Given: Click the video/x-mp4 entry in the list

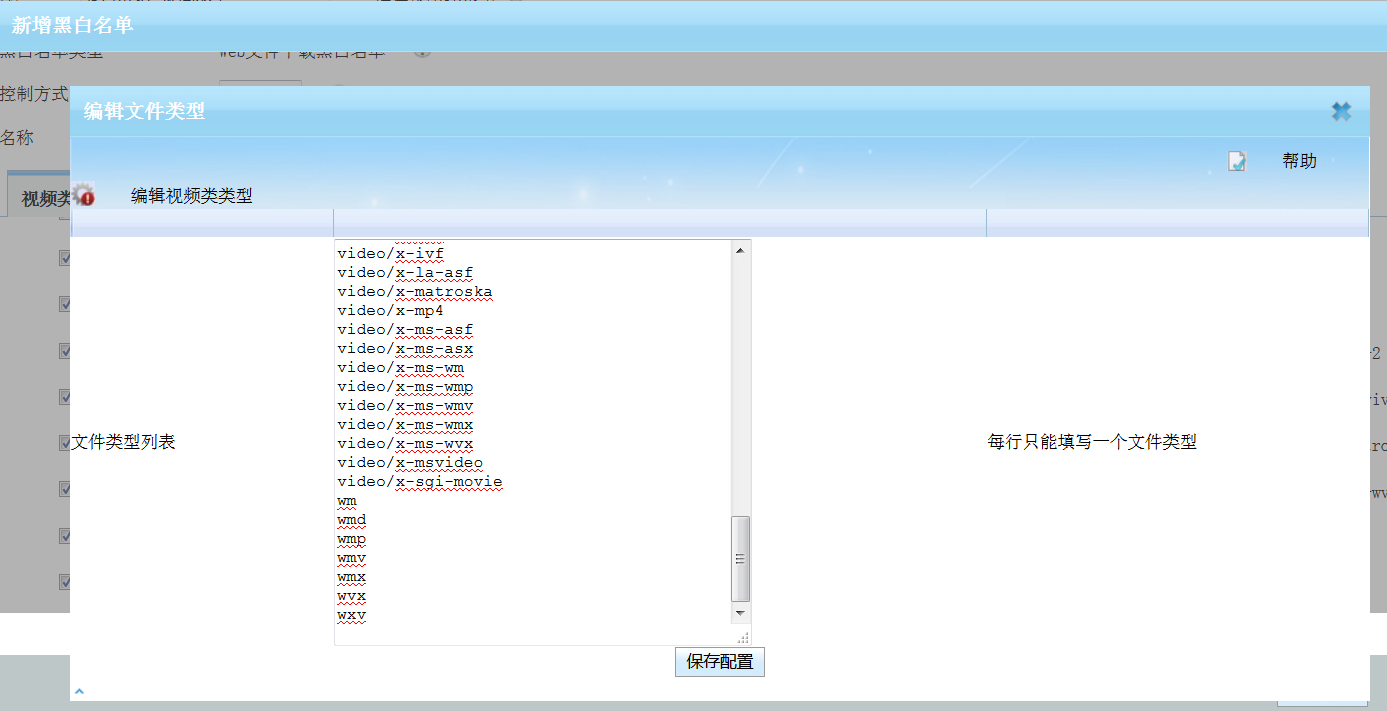Looking at the screenshot, I should coord(390,311).
